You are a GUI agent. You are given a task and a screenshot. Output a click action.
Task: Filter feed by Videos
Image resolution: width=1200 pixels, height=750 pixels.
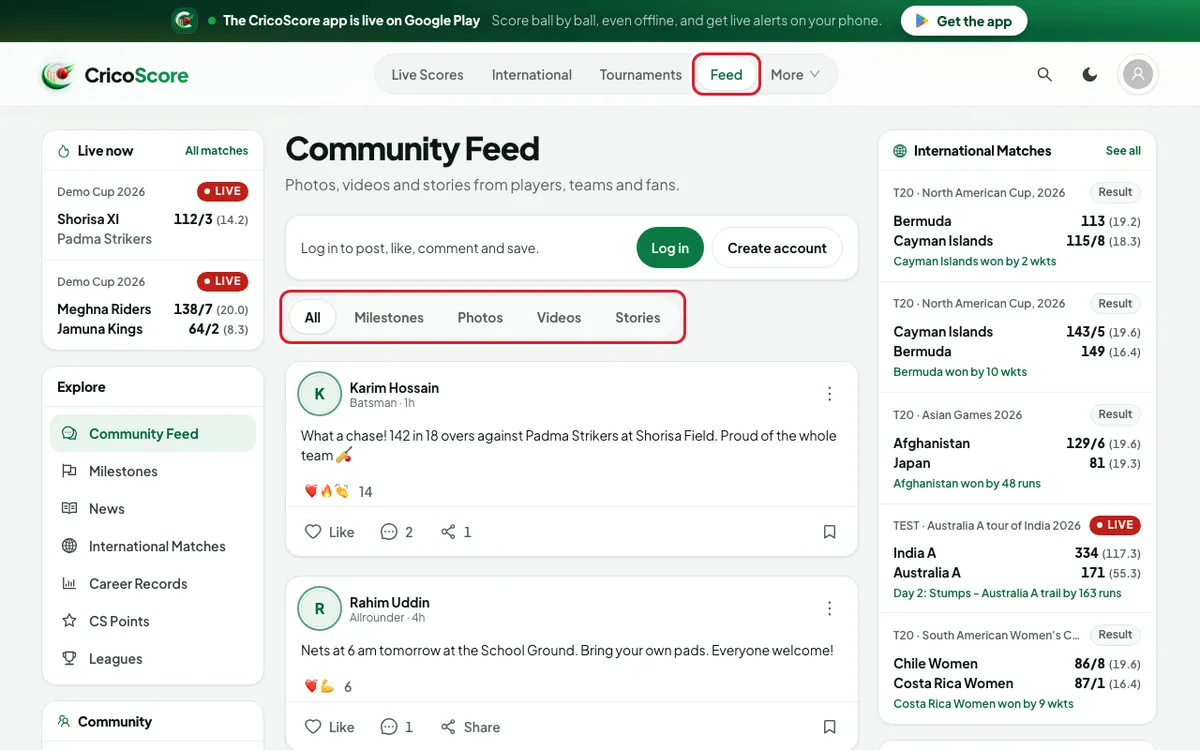click(x=559, y=318)
